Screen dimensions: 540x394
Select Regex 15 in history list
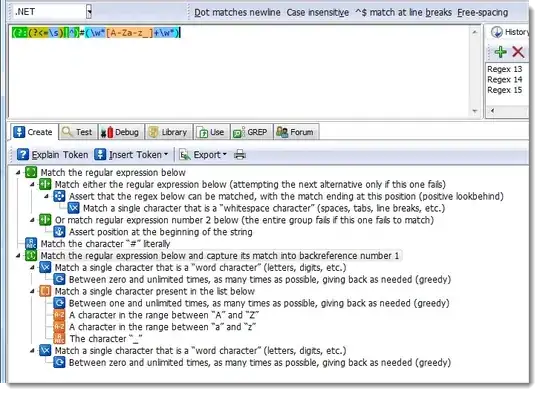[505, 90]
